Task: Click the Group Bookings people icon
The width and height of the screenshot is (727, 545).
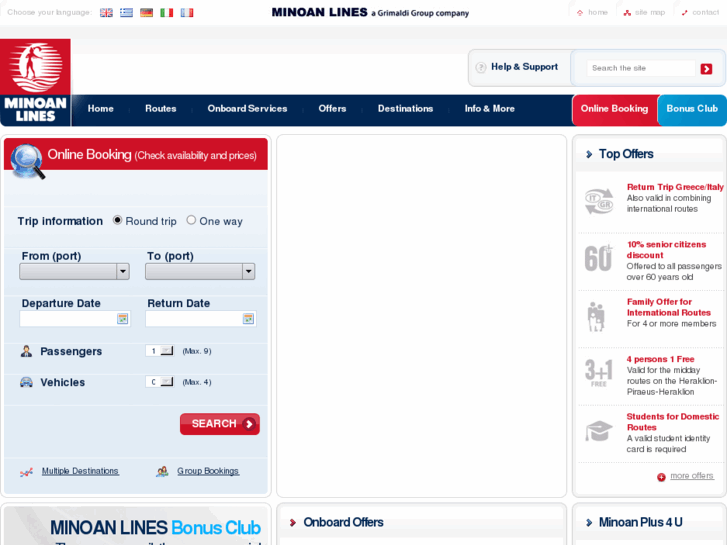Action: 162,472
